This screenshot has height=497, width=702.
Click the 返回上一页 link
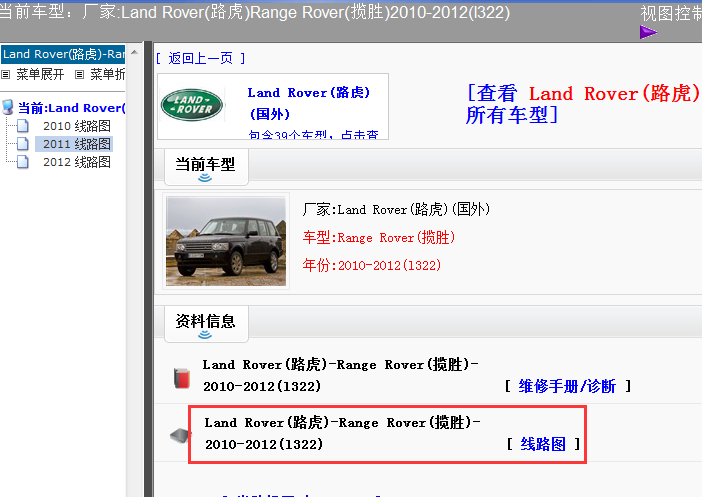click(x=201, y=58)
